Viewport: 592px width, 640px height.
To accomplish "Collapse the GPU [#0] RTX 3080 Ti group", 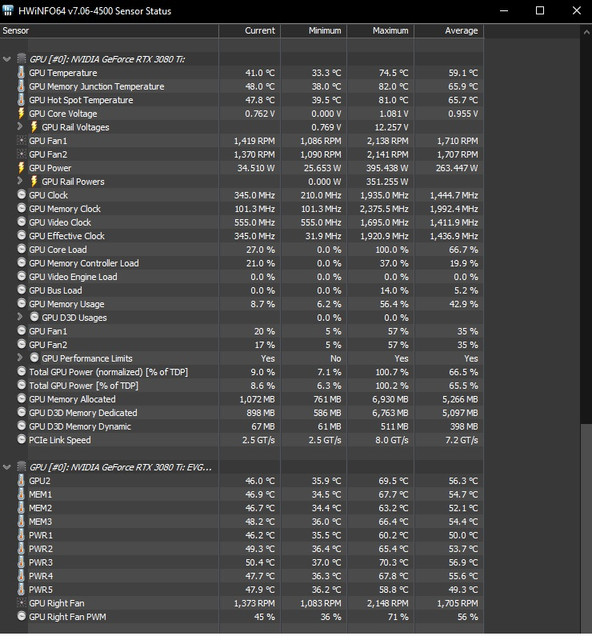I will click(7, 59).
